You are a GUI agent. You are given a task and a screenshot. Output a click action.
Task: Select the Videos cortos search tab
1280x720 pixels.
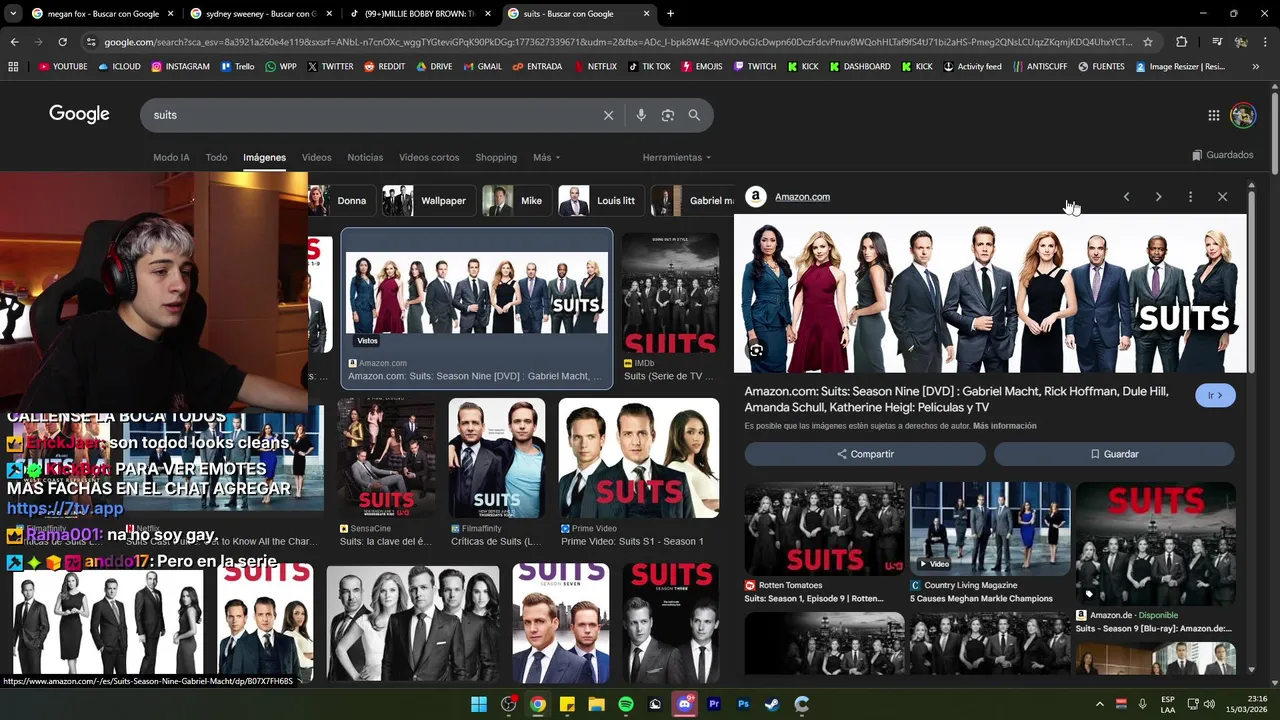click(x=429, y=157)
